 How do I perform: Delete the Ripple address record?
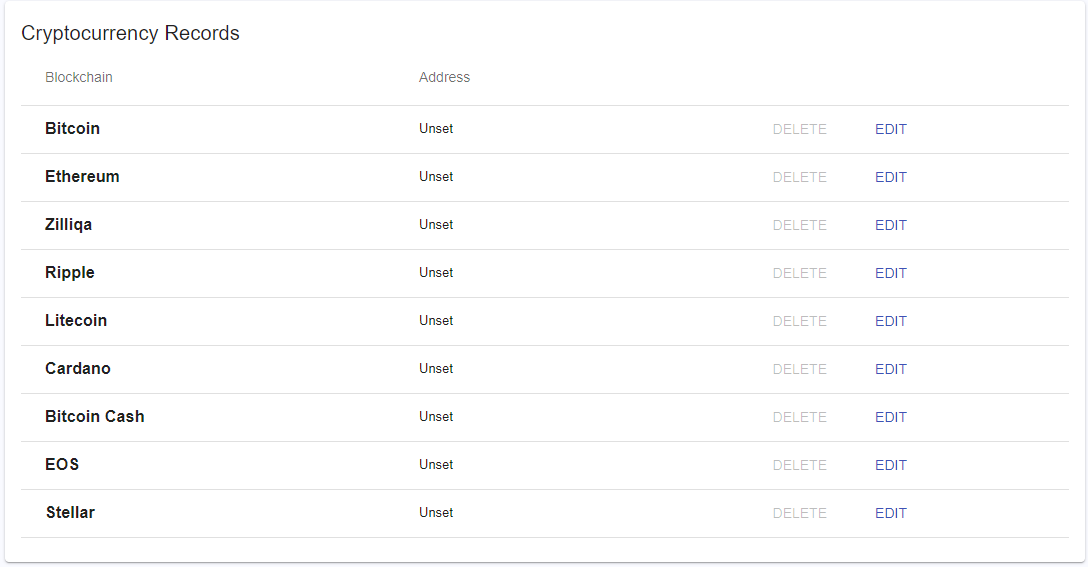799,273
